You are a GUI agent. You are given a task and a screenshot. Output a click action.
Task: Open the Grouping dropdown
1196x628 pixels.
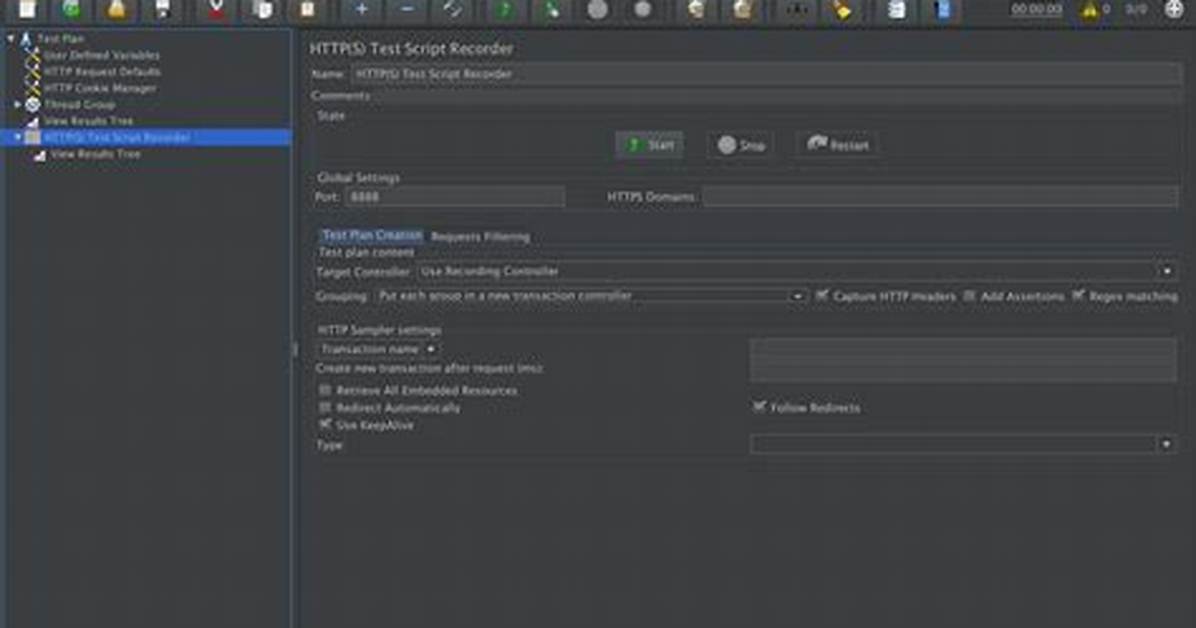[x=590, y=295]
